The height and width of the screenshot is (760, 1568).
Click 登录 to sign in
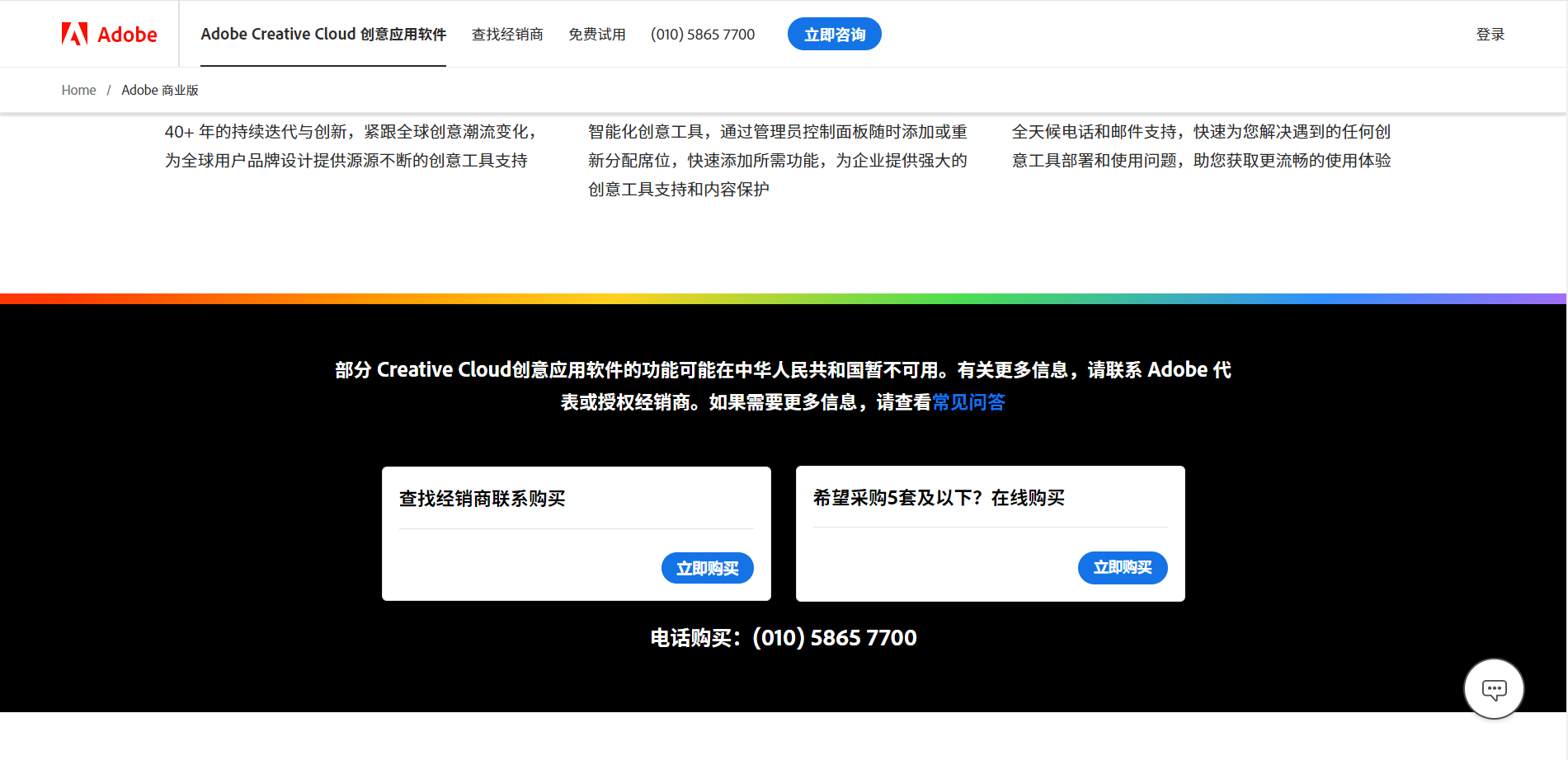coord(1490,34)
